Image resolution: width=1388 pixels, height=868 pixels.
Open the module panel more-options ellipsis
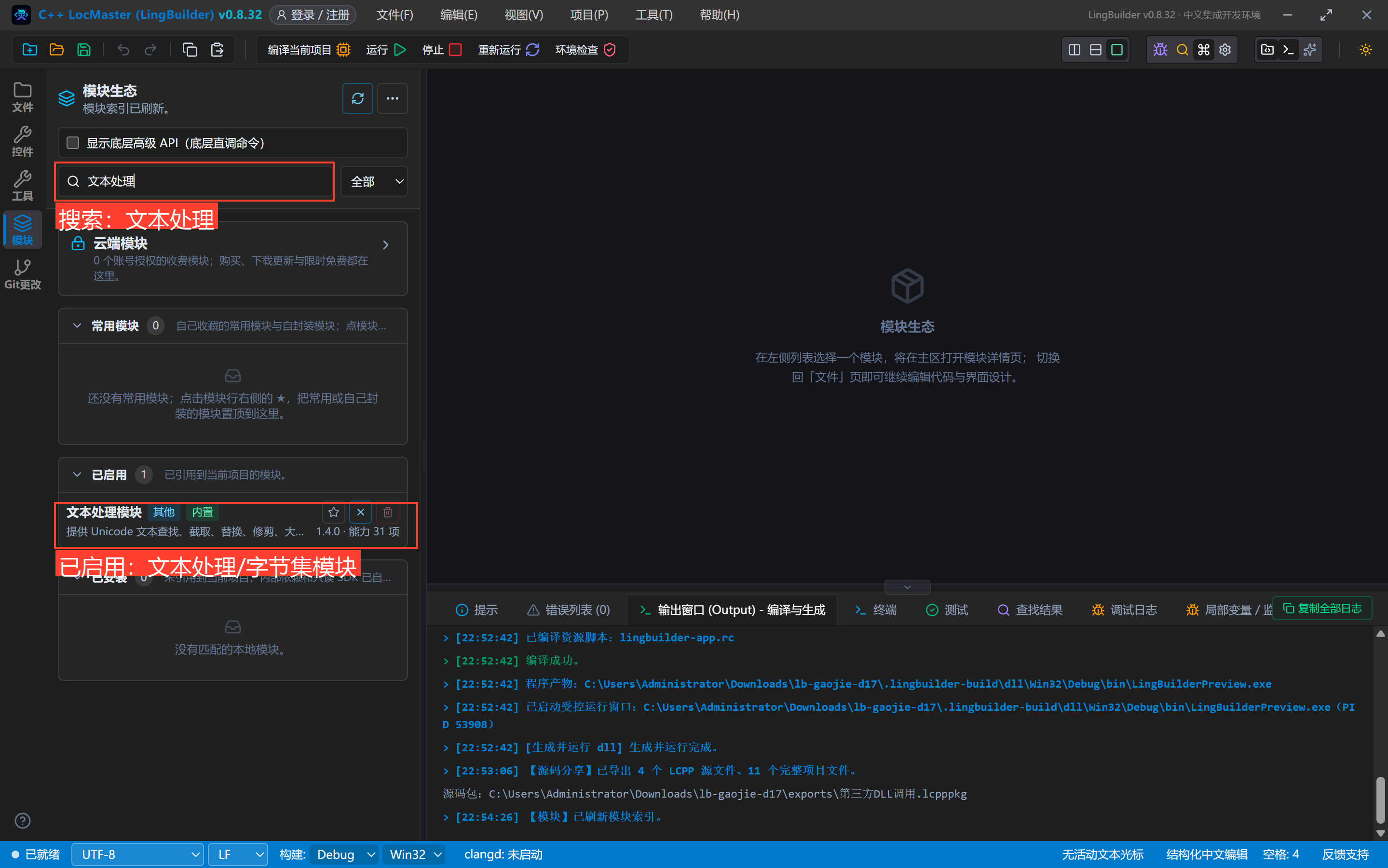coord(393,99)
